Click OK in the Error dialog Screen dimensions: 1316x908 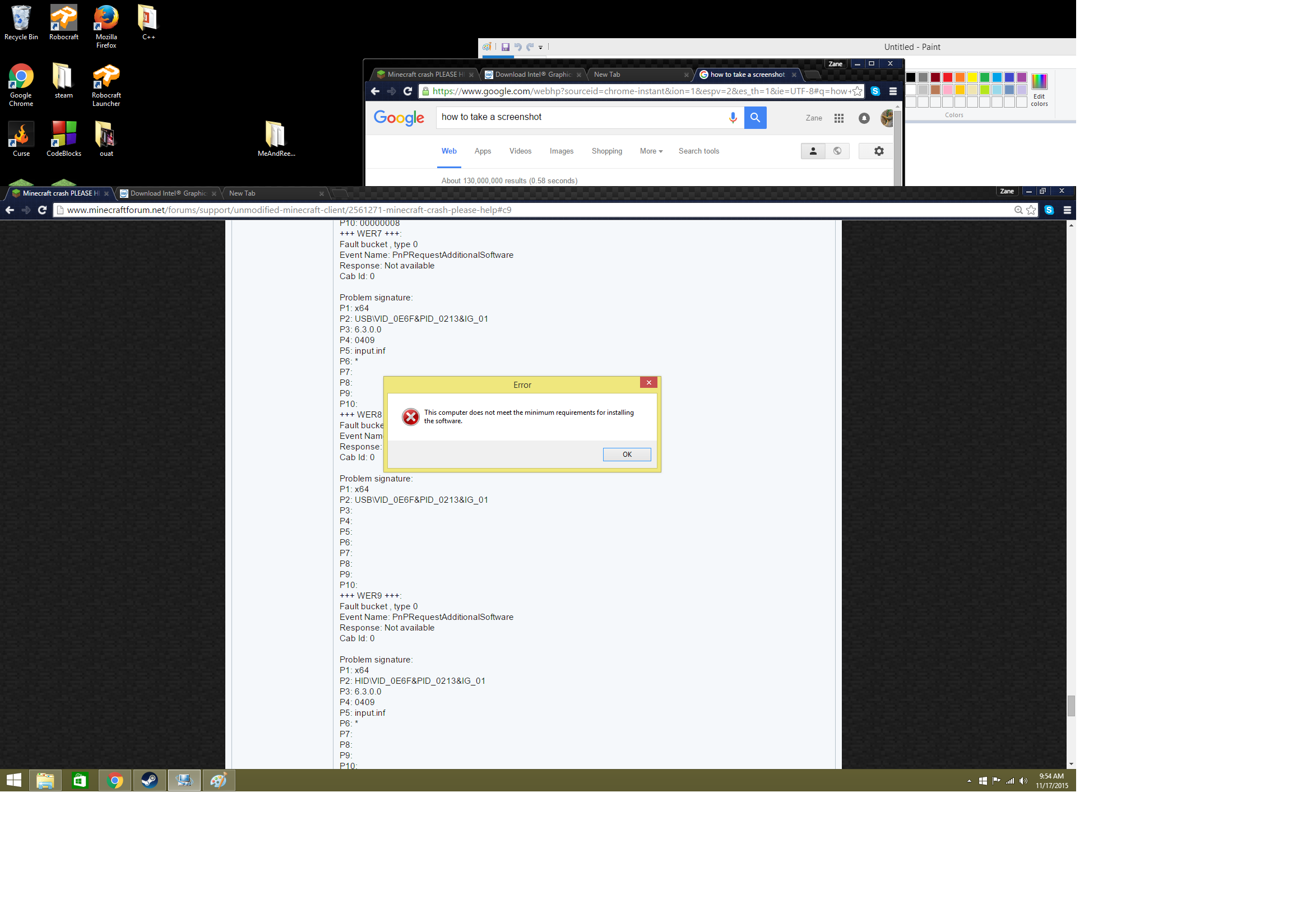click(627, 454)
